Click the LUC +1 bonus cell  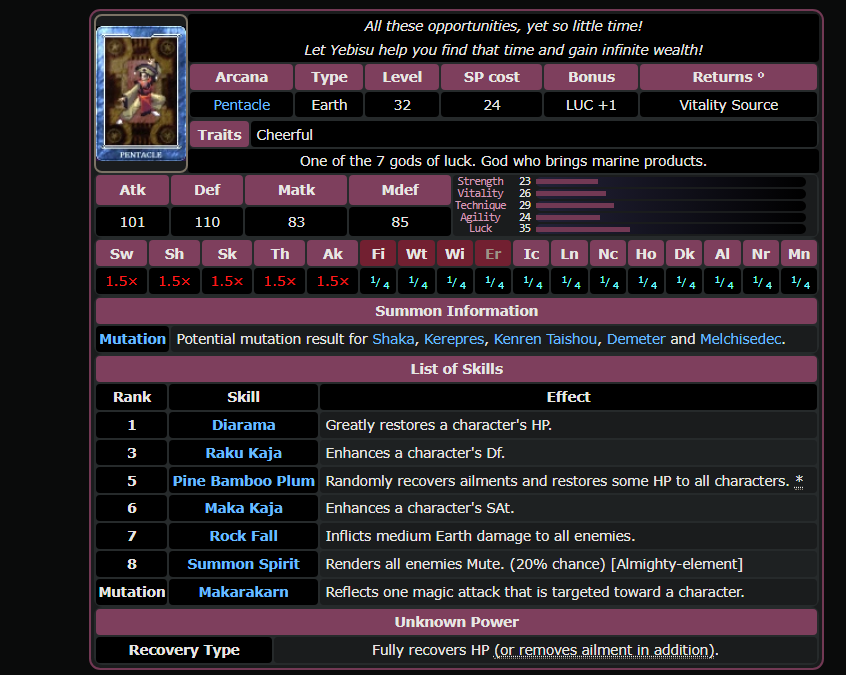pos(591,105)
